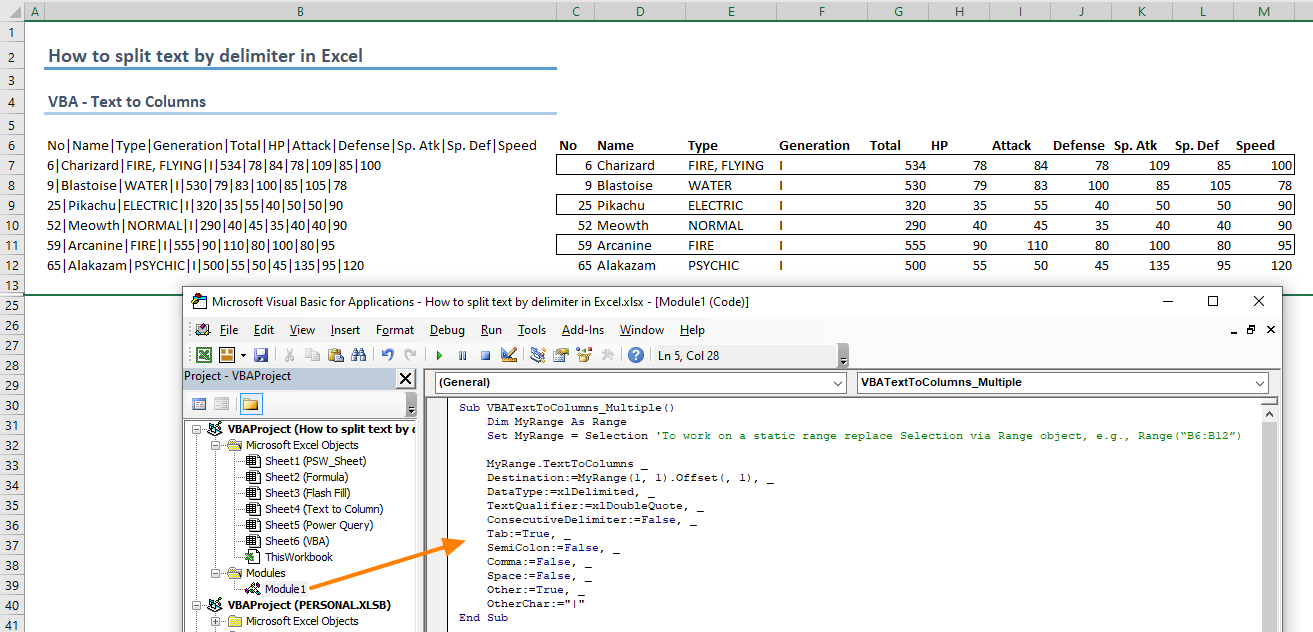Image resolution: width=1313 pixels, height=632 pixels.
Task: Expand PERSONAL.XLSB Microsoft Excel Objects folder
Action: tap(217, 621)
